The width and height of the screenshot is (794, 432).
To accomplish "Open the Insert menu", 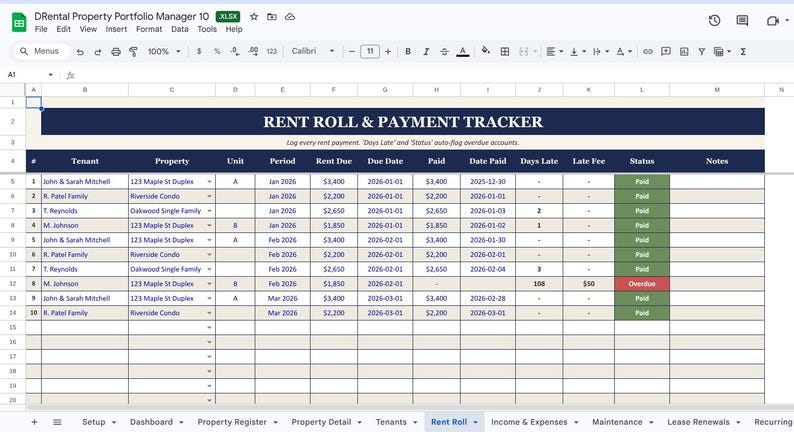I will [x=116, y=29].
